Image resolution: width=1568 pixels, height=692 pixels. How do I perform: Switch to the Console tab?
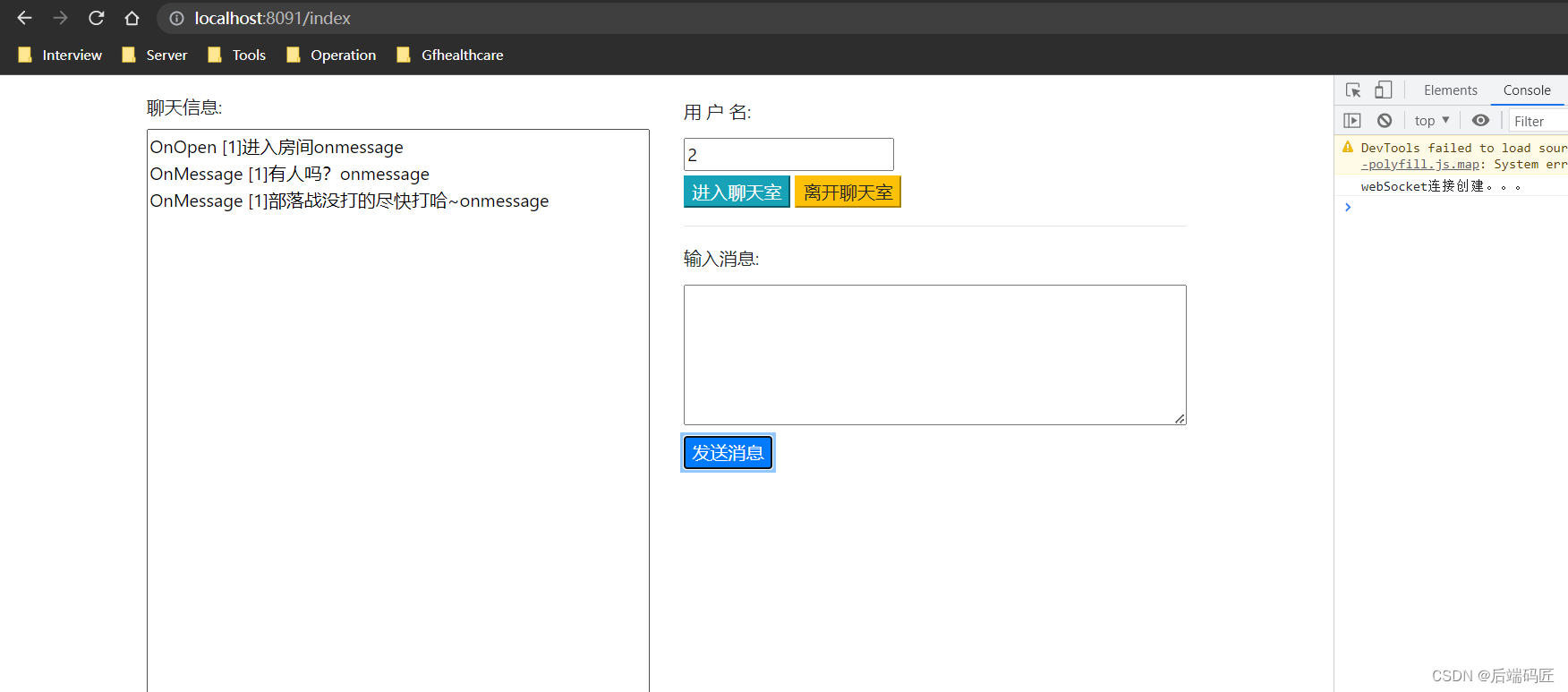pos(1527,90)
